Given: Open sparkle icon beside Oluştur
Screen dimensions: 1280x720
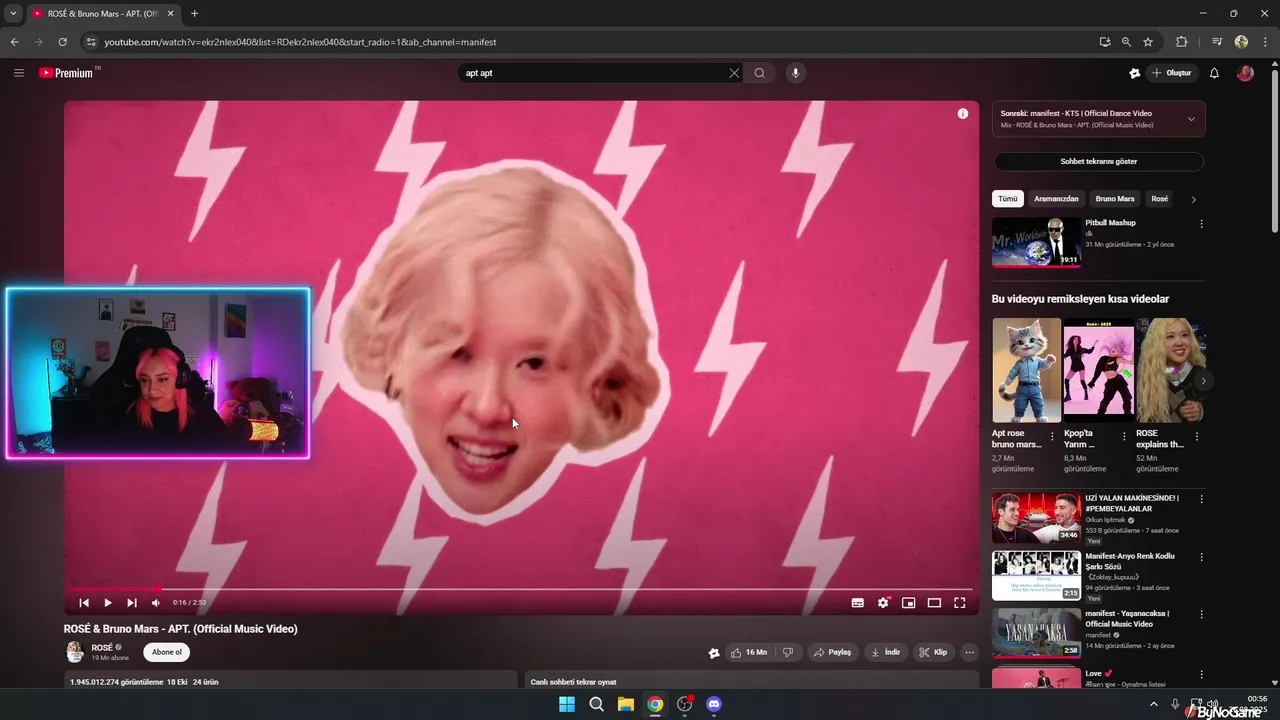Looking at the screenshot, I should pos(1134,73).
